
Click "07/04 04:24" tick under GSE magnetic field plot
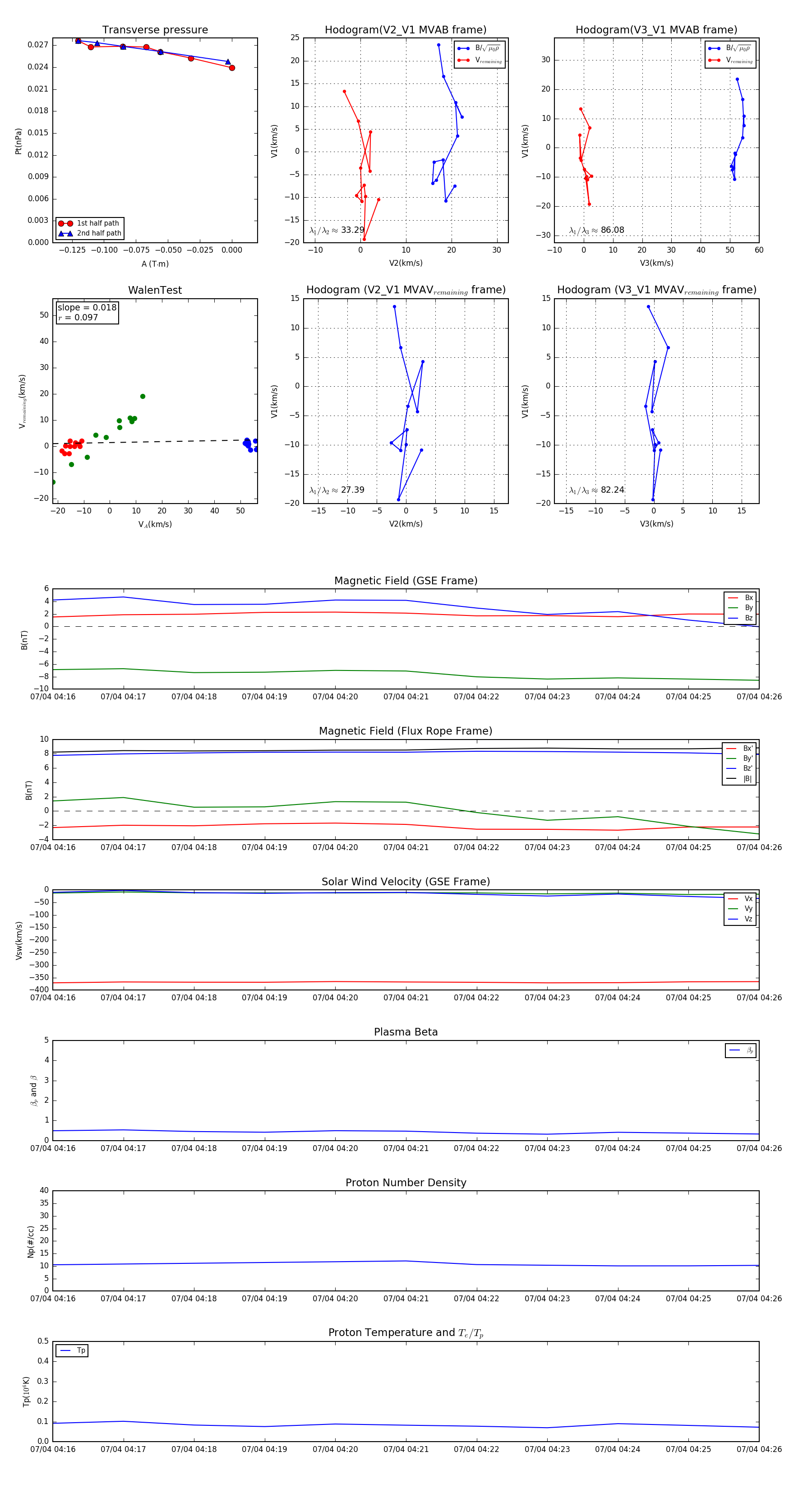pyautogui.click(x=618, y=697)
